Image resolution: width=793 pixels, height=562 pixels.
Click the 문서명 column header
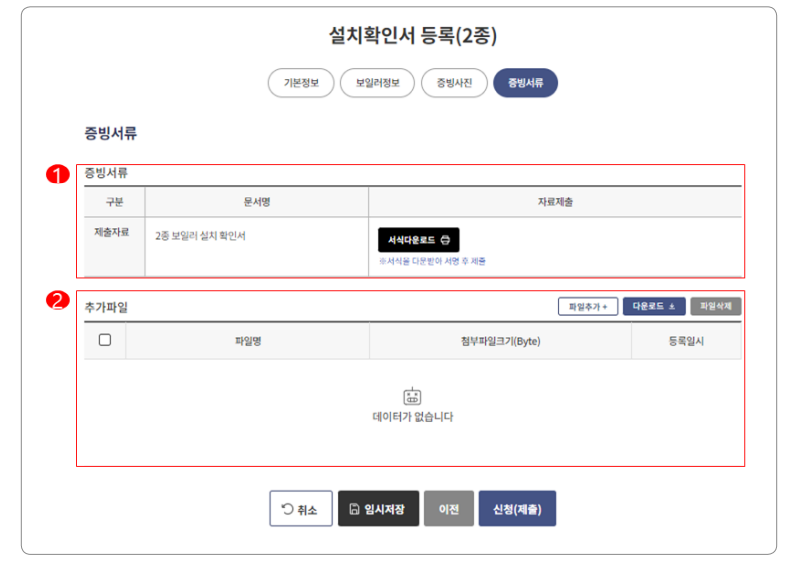[257, 202]
